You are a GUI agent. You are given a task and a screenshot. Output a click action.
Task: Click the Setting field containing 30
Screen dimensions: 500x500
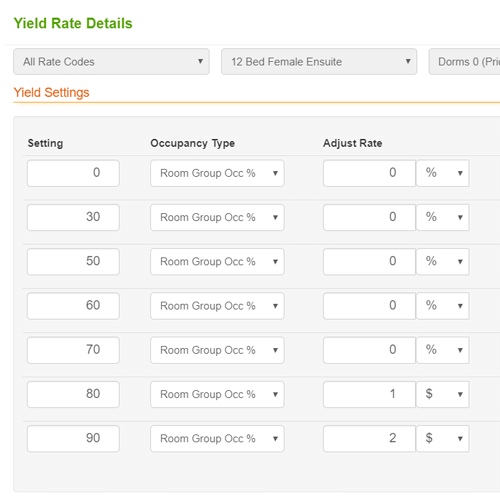point(73,217)
